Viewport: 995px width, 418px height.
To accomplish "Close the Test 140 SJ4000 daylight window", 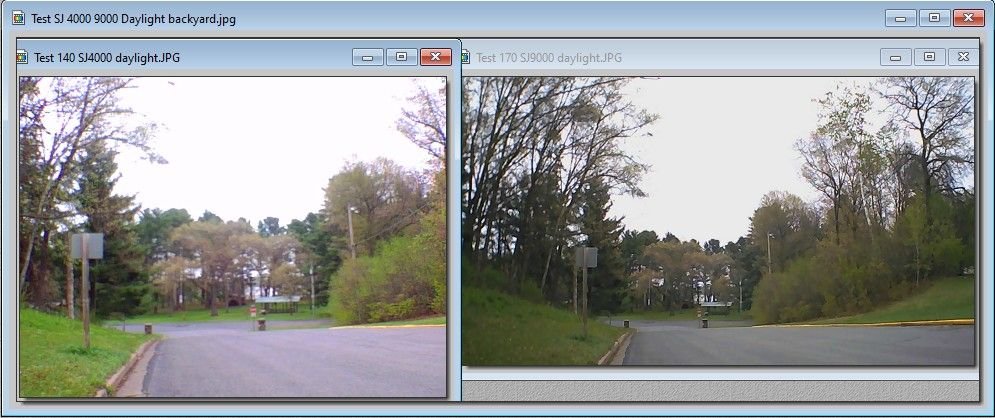I will tap(436, 57).
